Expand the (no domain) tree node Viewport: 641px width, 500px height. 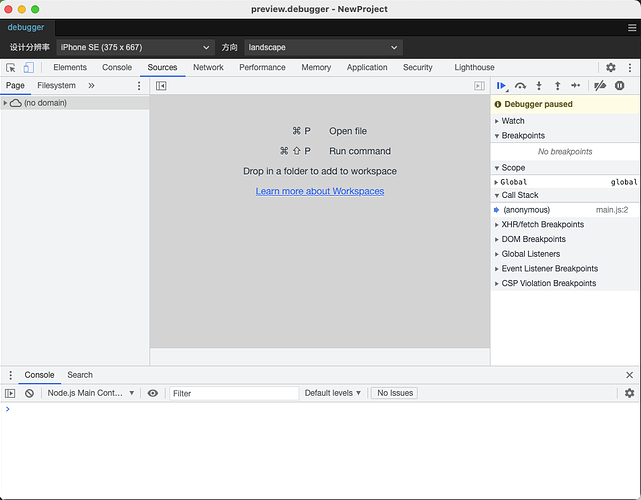pyautogui.click(x=5, y=103)
